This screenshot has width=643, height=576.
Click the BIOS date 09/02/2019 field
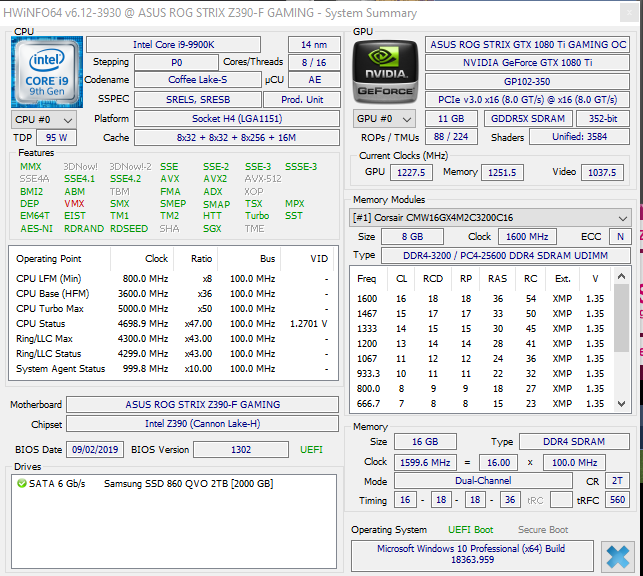95,450
